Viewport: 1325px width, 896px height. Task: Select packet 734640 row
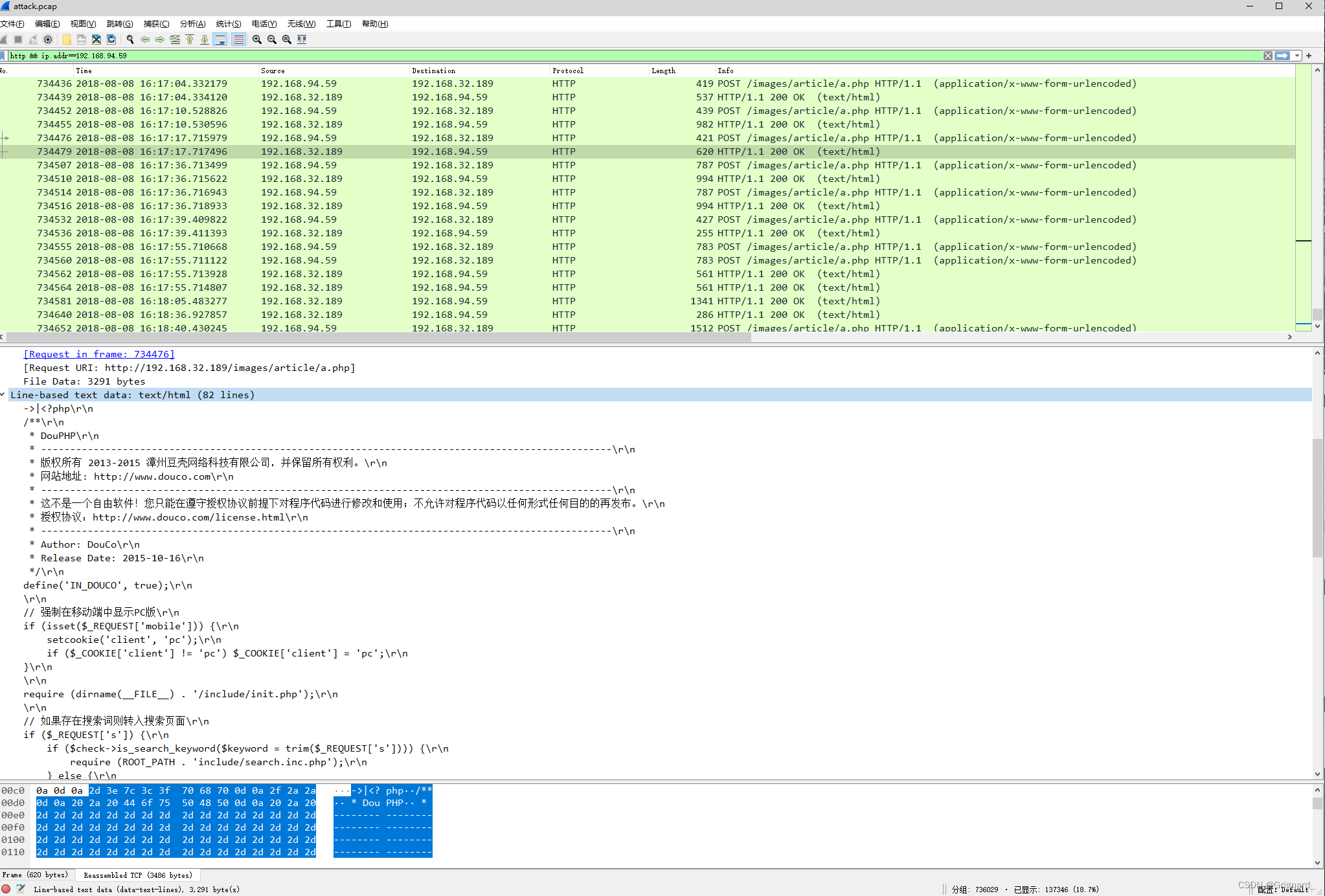tap(648, 315)
